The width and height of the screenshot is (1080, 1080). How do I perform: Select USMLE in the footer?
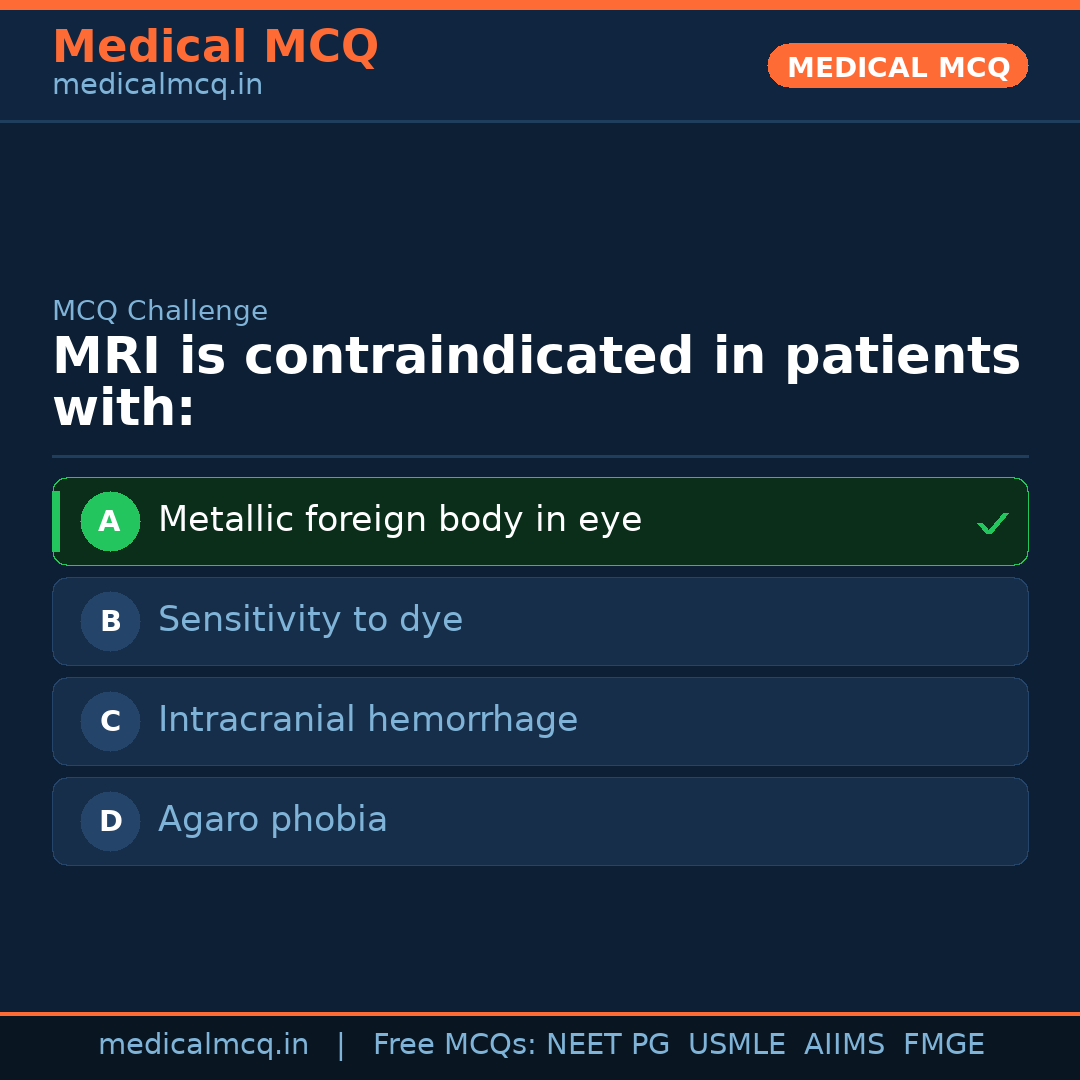(x=736, y=1045)
